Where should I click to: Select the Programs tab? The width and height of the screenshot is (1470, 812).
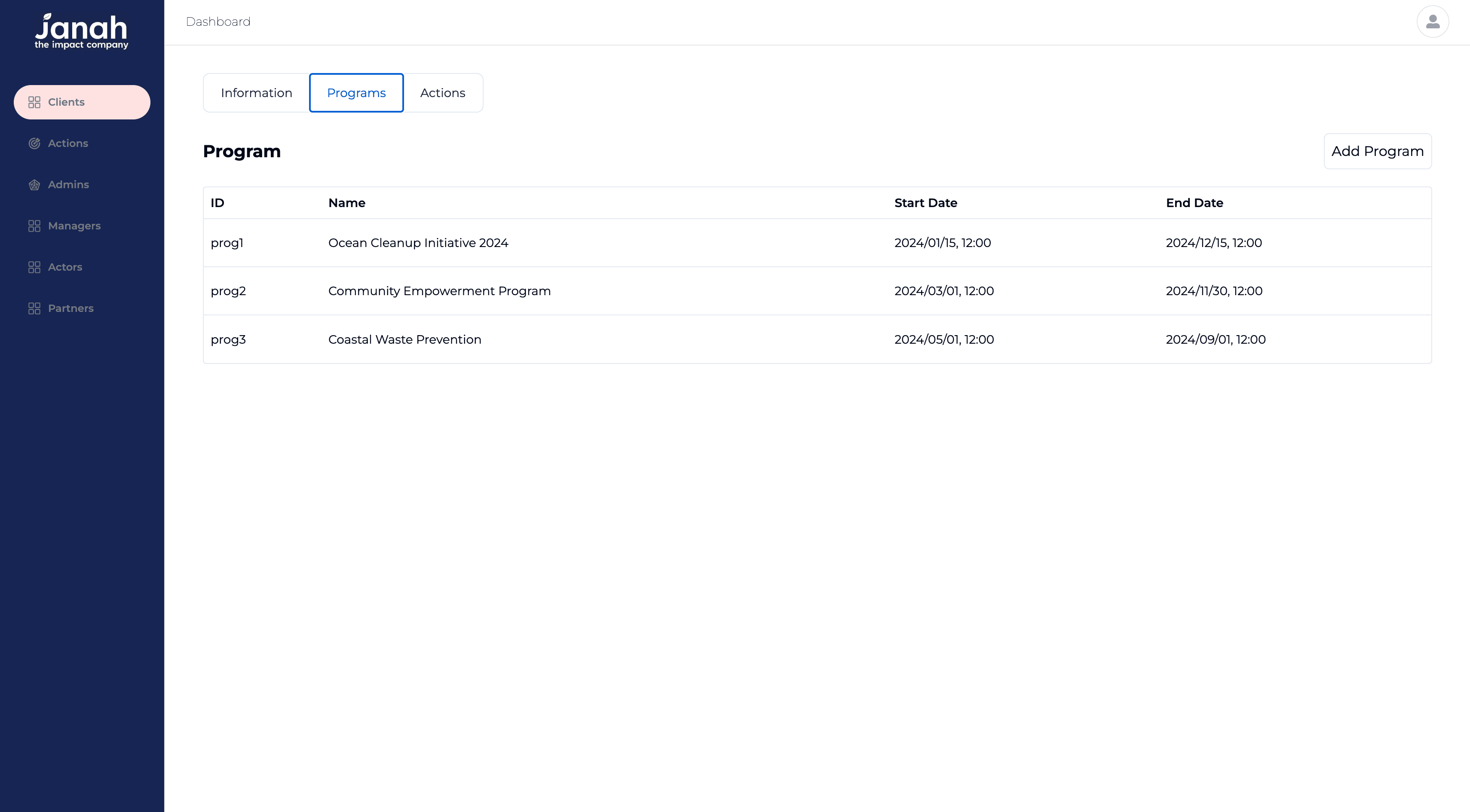[x=356, y=93]
